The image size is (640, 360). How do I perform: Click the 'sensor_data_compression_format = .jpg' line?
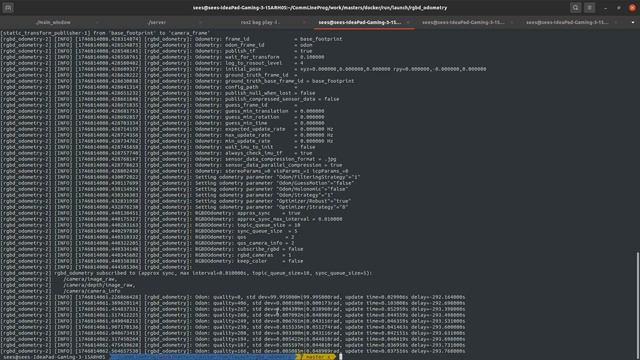169,159
